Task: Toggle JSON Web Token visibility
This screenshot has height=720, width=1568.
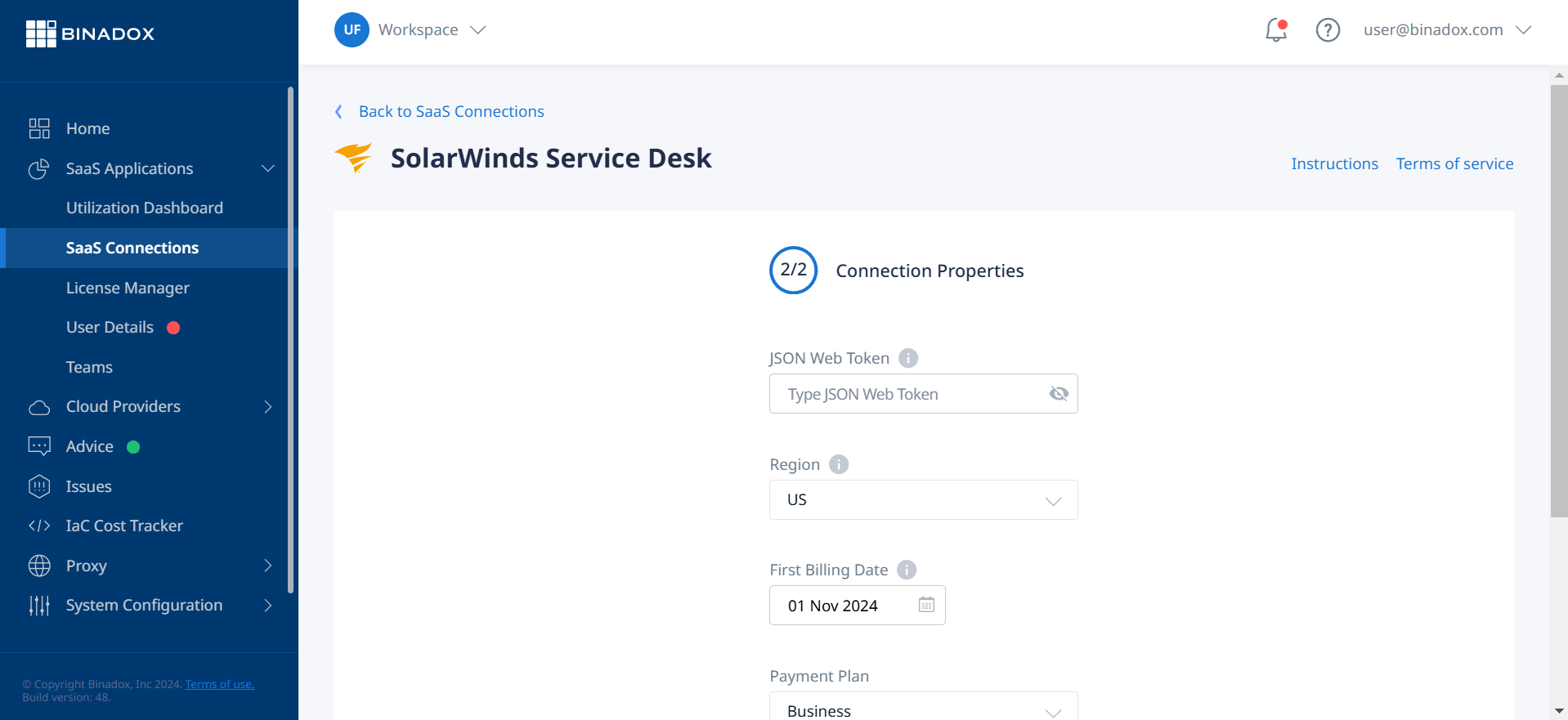Action: click(1059, 394)
